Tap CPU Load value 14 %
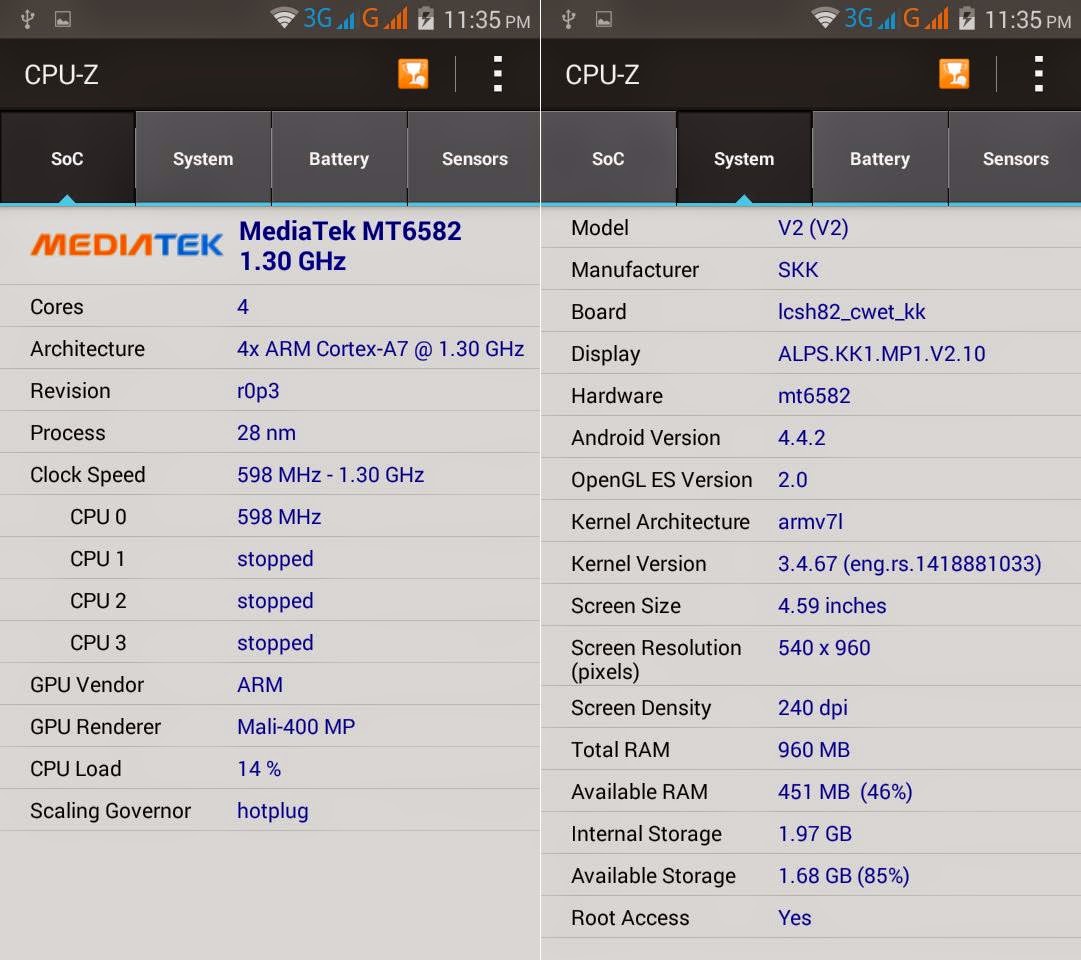 [x=259, y=769]
